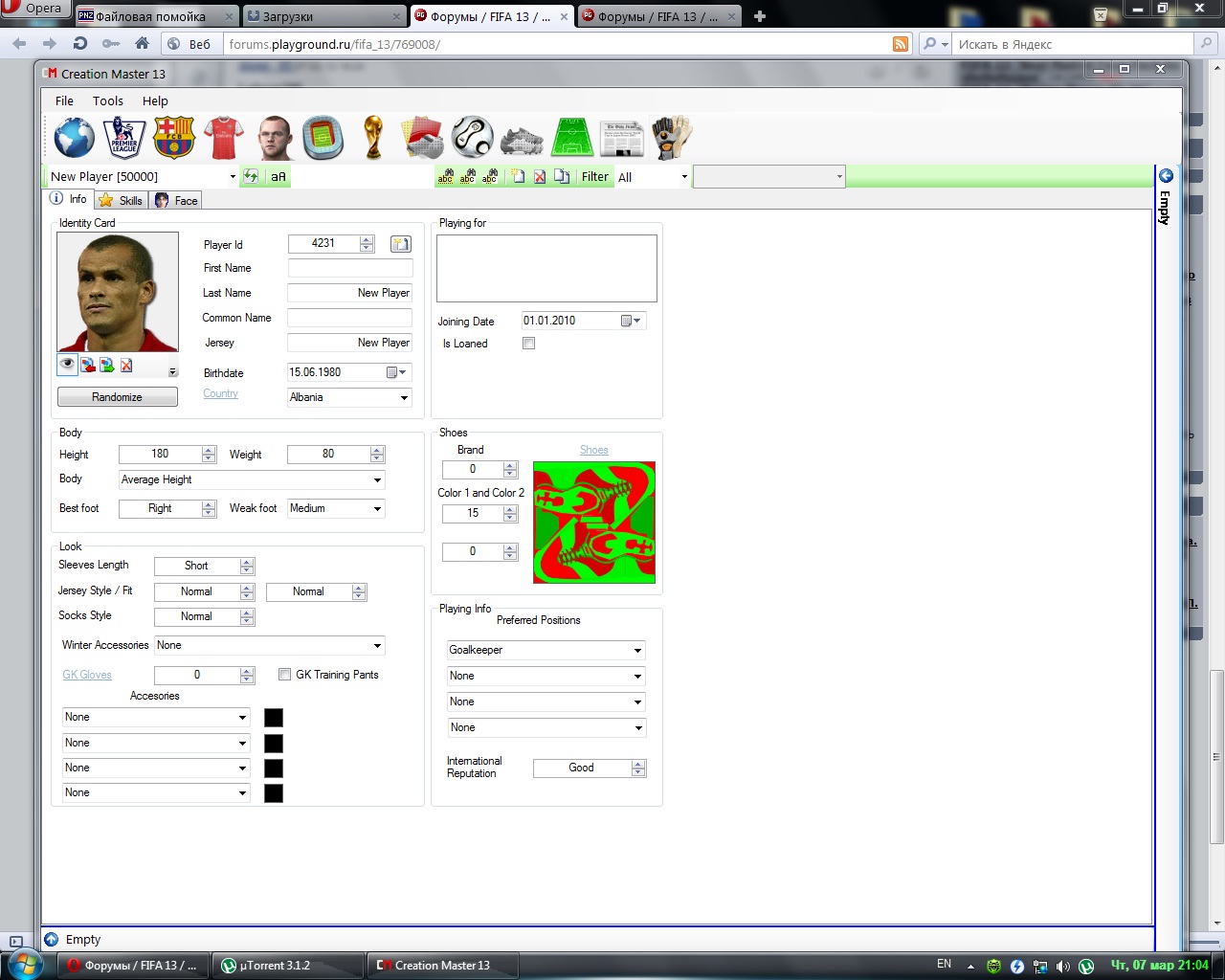Viewport: 1225px width, 980px height.
Task: Enable GK Training Pants checkbox
Action: pos(284,675)
